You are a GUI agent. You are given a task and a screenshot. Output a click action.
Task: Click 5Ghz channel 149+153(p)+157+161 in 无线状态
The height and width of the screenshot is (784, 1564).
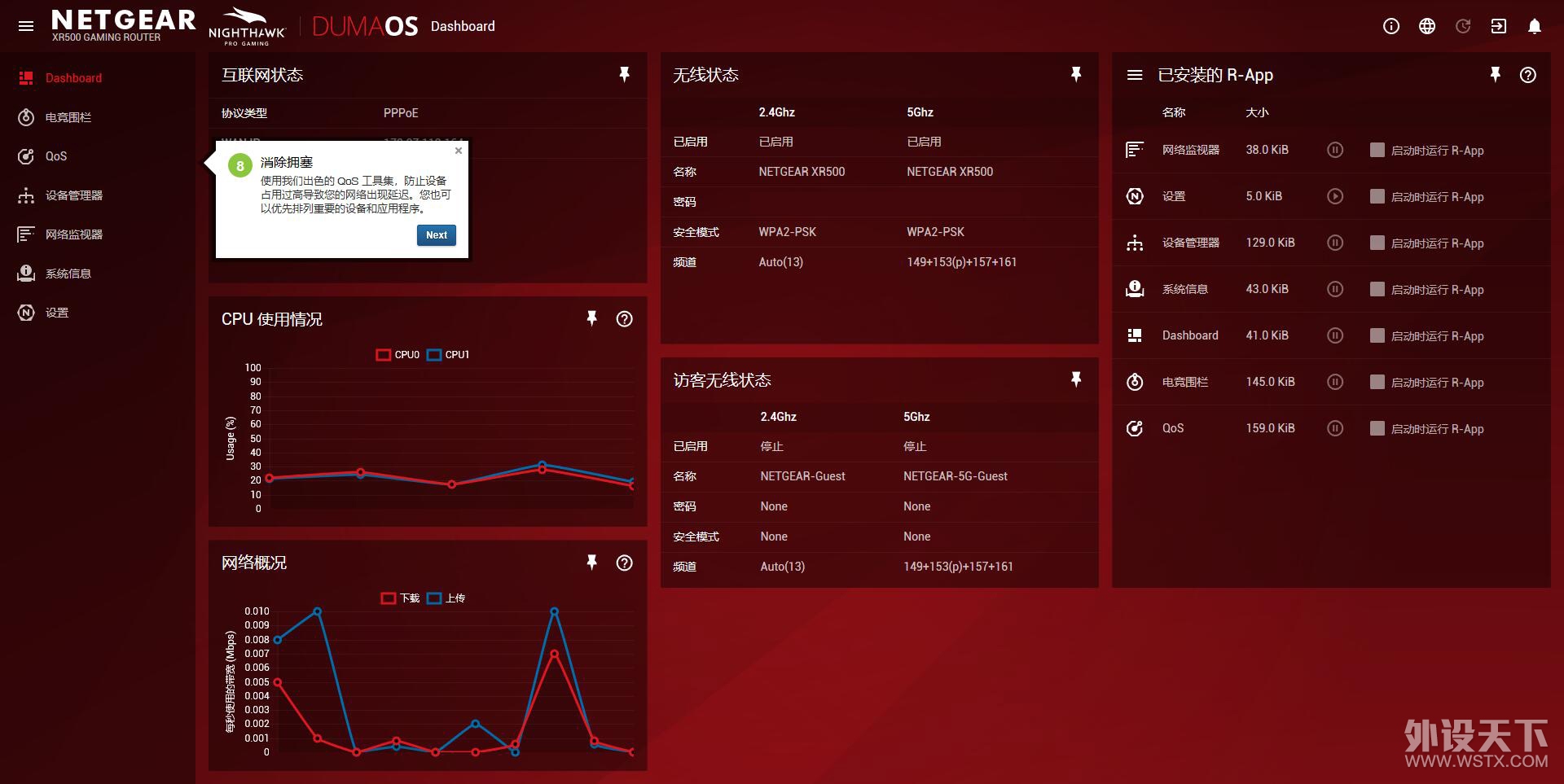961,262
